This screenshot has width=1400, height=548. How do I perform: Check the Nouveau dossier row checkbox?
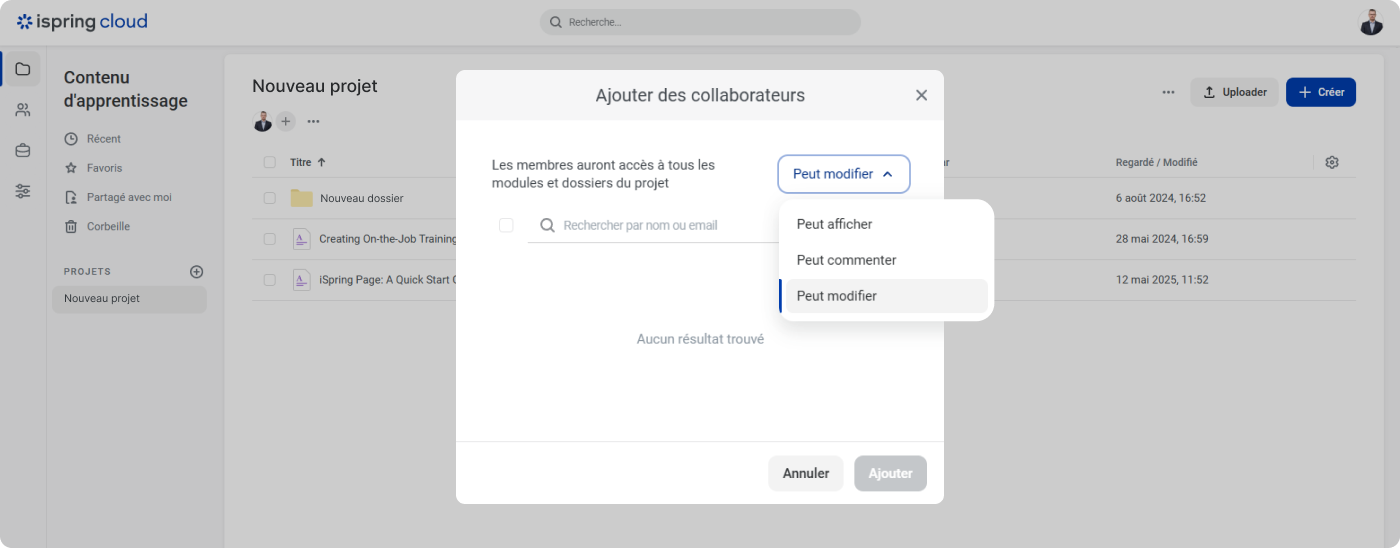point(270,198)
